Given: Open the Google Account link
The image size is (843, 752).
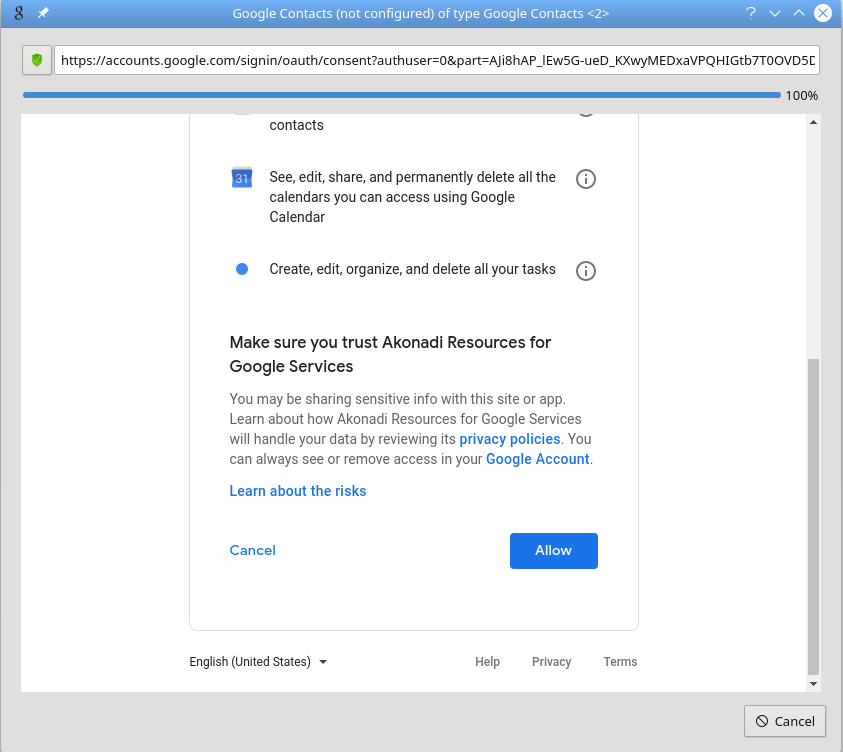Looking at the screenshot, I should click(x=537, y=459).
